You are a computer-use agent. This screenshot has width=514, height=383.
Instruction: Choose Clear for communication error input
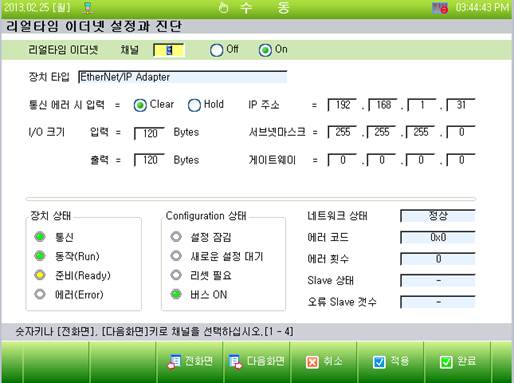[x=140, y=105]
